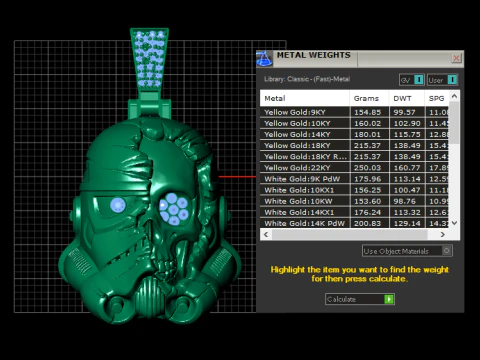
Task: Select the White Gold:14K PdW row
Action: [x=354, y=223]
